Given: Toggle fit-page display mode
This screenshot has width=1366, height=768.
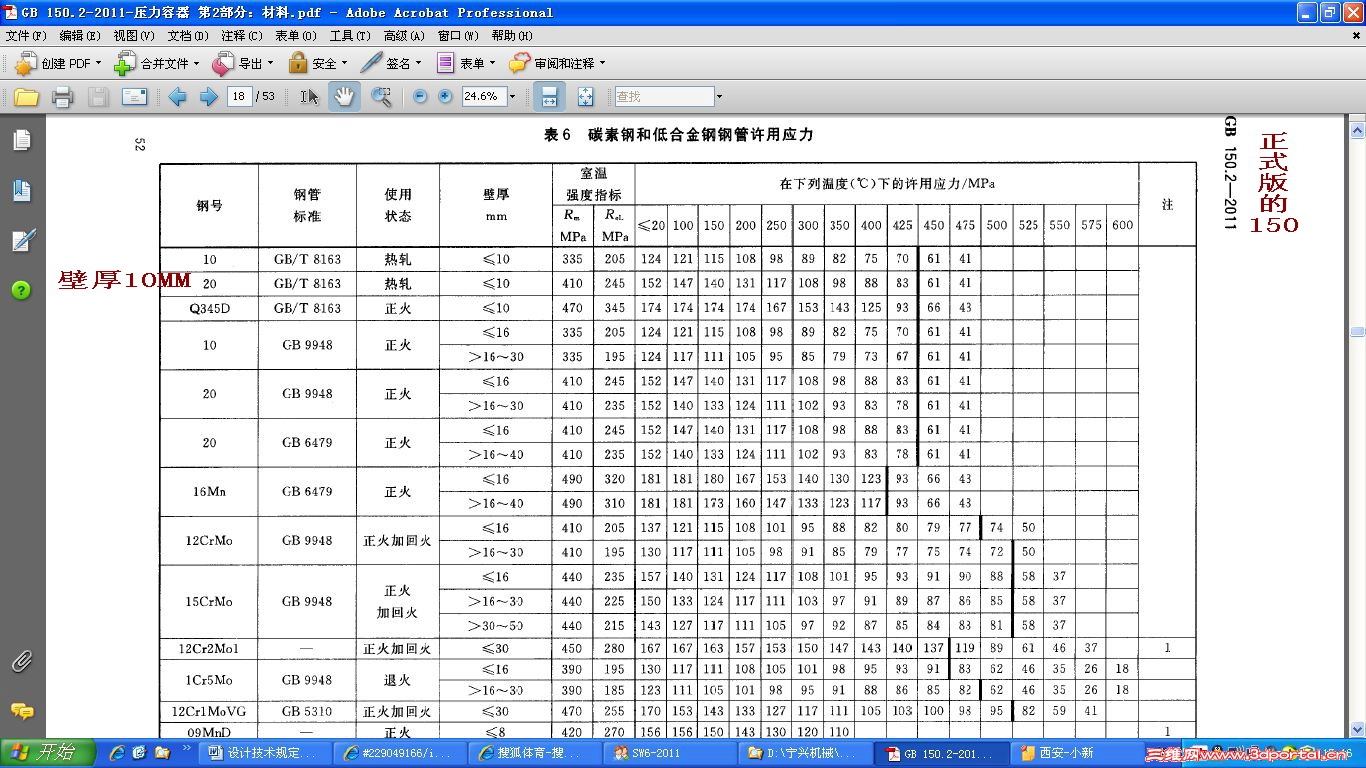Looking at the screenshot, I should [x=584, y=96].
